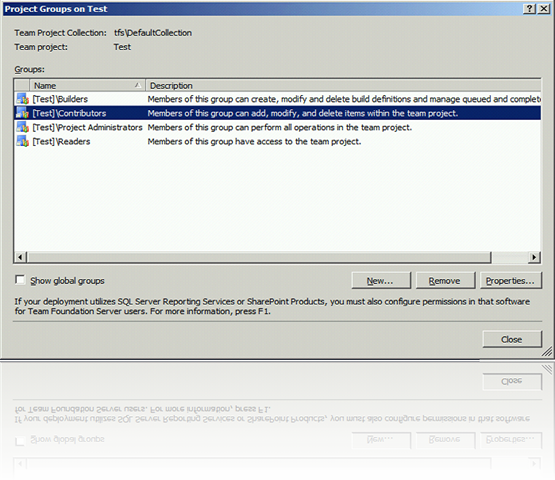Click the Remove button
This screenshot has height=480, width=555.
(x=445, y=281)
